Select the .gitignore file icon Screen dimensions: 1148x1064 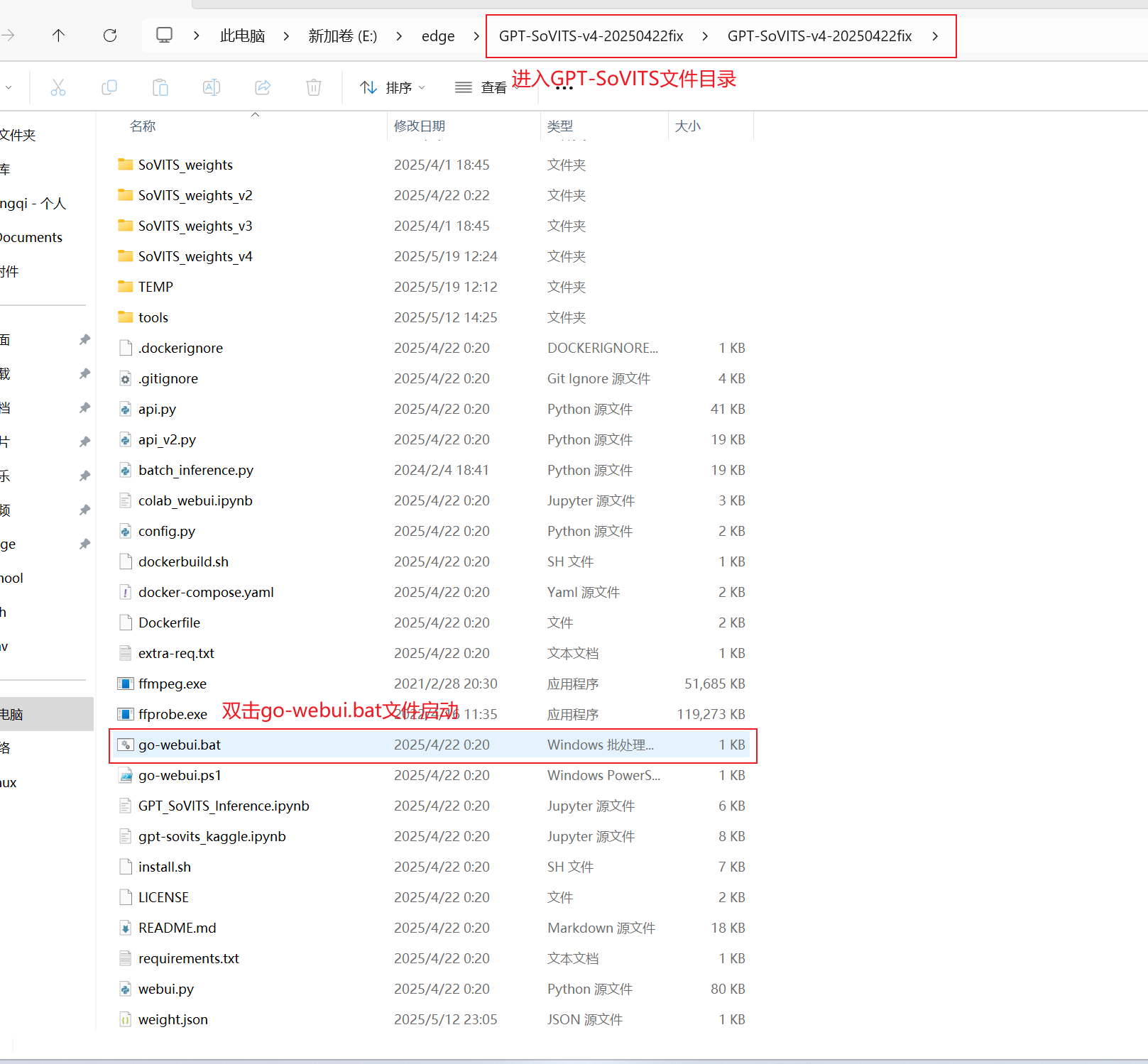tap(126, 378)
